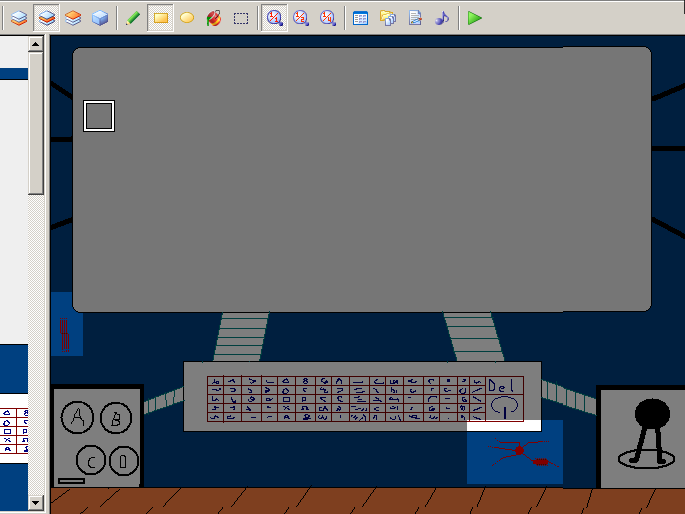Screen dimensions: 685x514
Task: Set zoom to 1/1 magnifier
Action: click(x=274, y=18)
